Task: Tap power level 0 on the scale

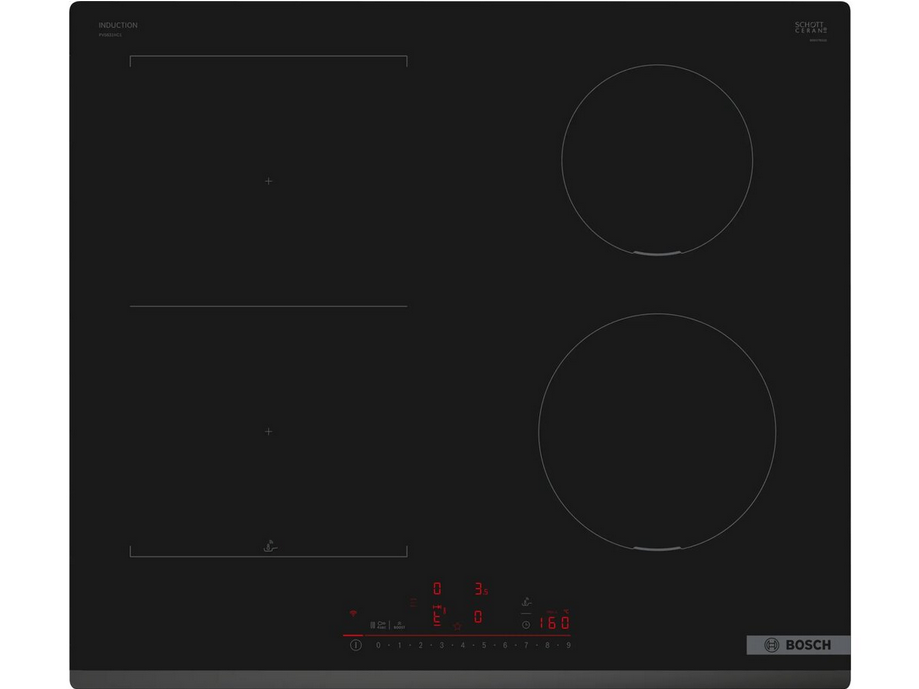Action: (x=378, y=646)
